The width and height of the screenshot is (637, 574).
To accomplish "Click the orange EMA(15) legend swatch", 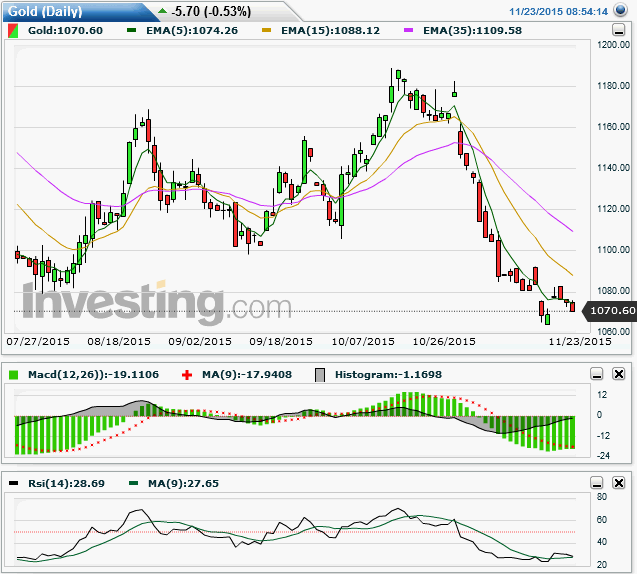I will tap(266, 30).
